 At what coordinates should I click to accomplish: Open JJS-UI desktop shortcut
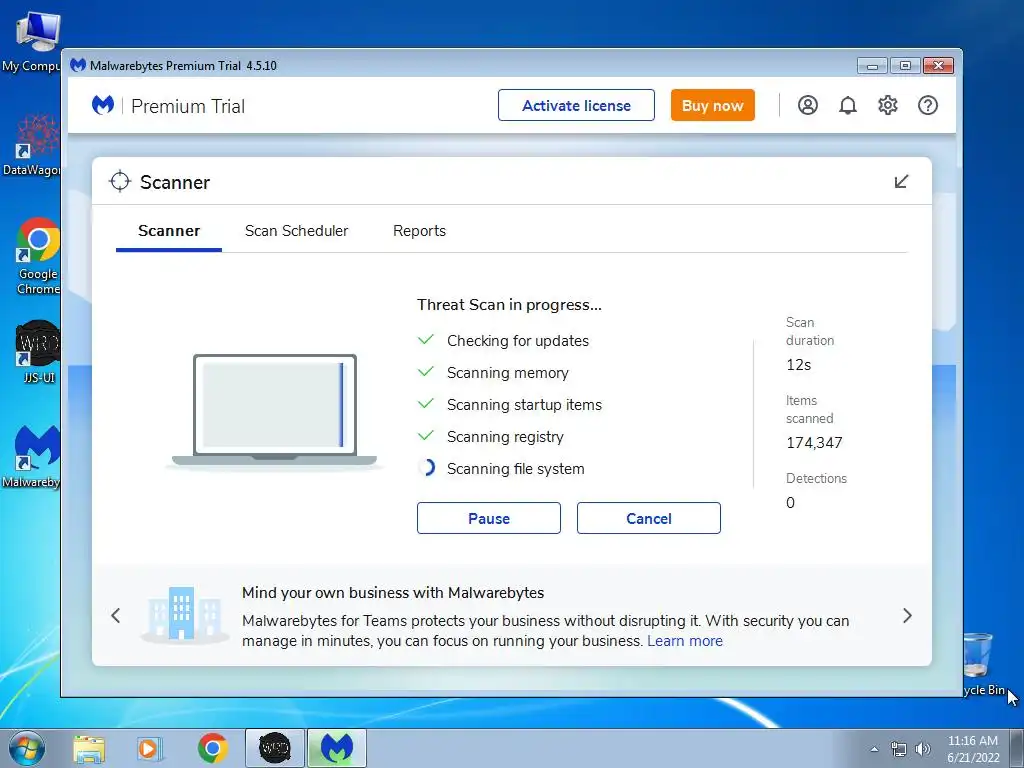38,351
